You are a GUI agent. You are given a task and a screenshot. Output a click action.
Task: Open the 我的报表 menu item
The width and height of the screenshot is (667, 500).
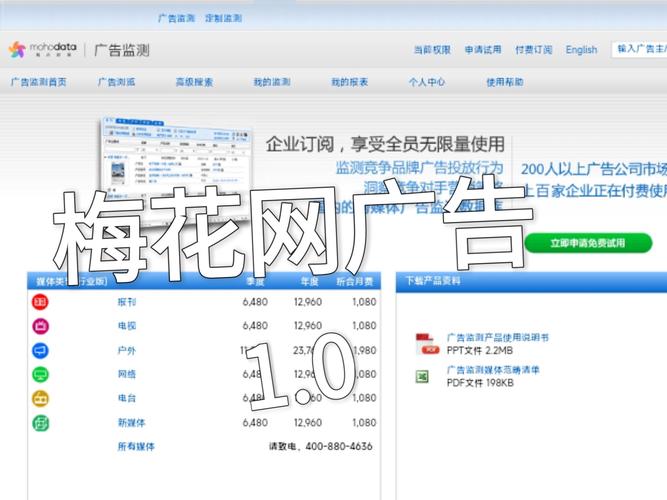point(350,82)
